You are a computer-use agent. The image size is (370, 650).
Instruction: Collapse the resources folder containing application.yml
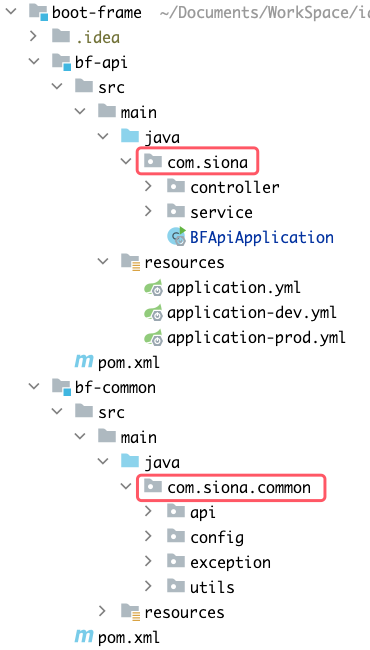click(102, 262)
